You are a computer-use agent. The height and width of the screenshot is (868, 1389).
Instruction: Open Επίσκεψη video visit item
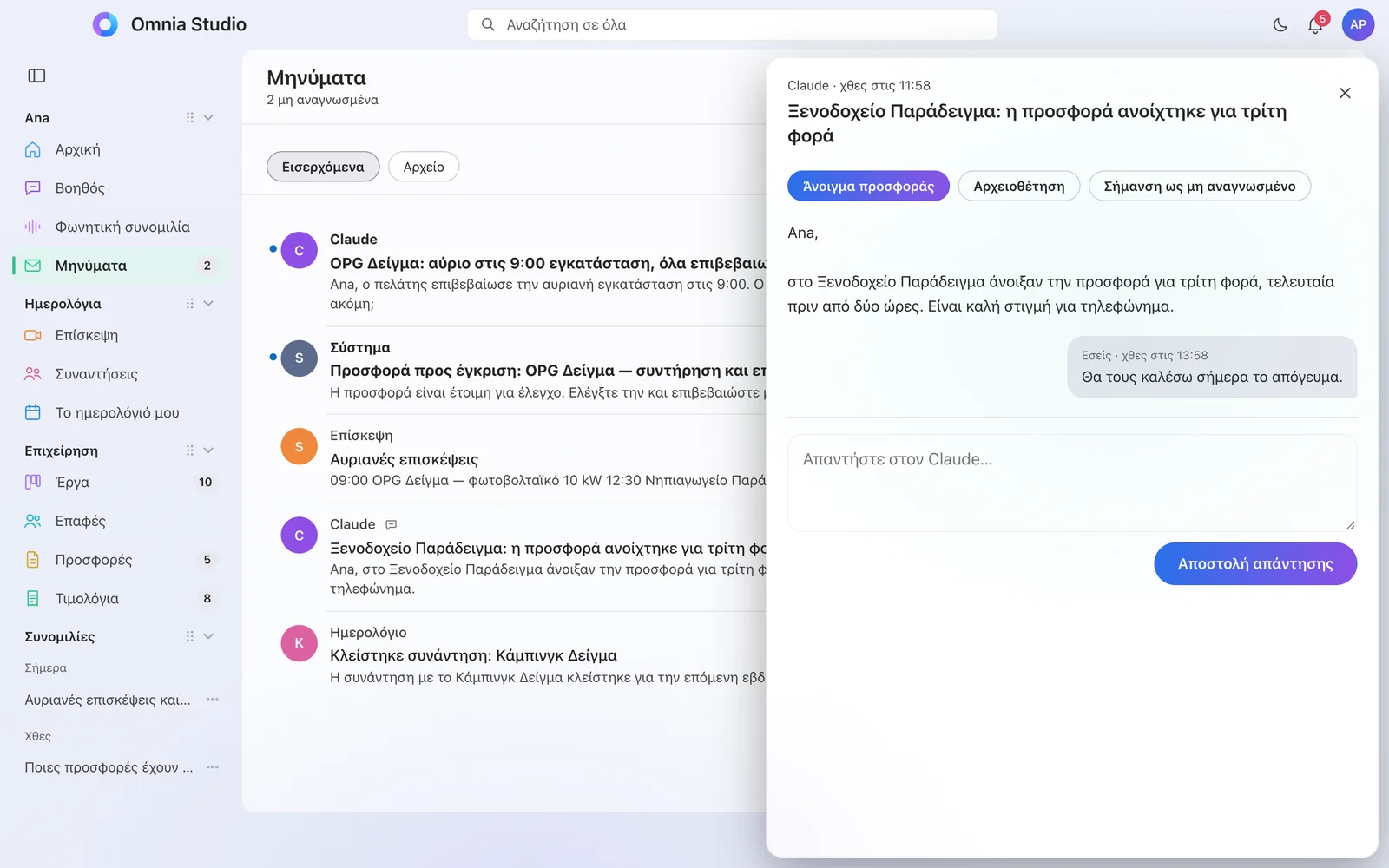pyautogui.click(x=119, y=335)
